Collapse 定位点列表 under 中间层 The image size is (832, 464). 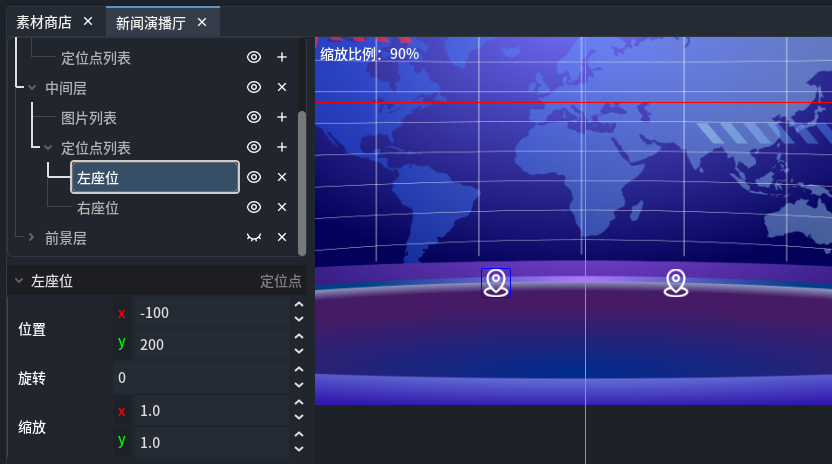(x=48, y=148)
